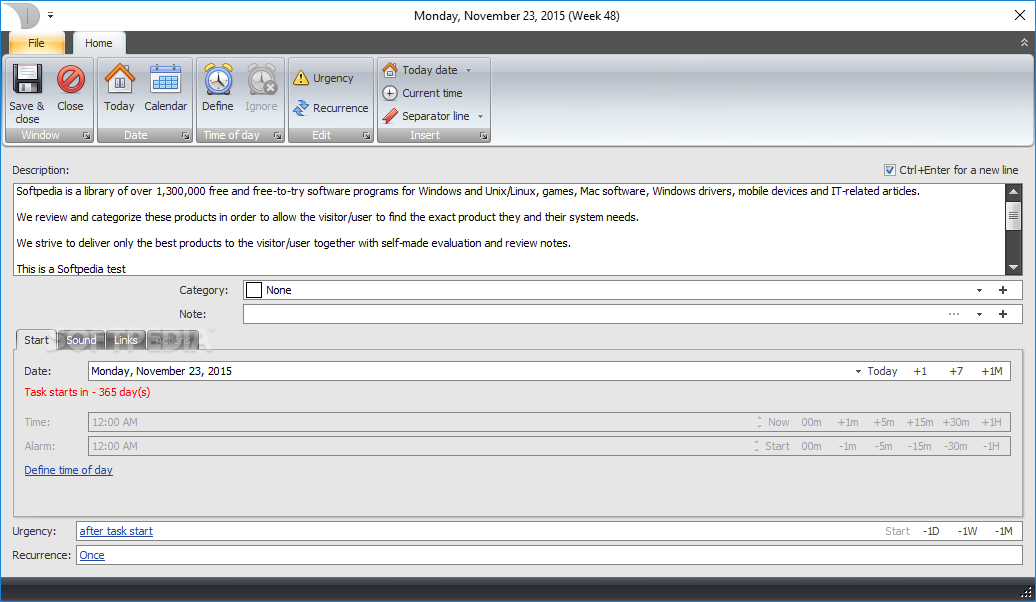1036x602 pixels.
Task: Open Edit group dialog launcher
Action: (x=367, y=135)
